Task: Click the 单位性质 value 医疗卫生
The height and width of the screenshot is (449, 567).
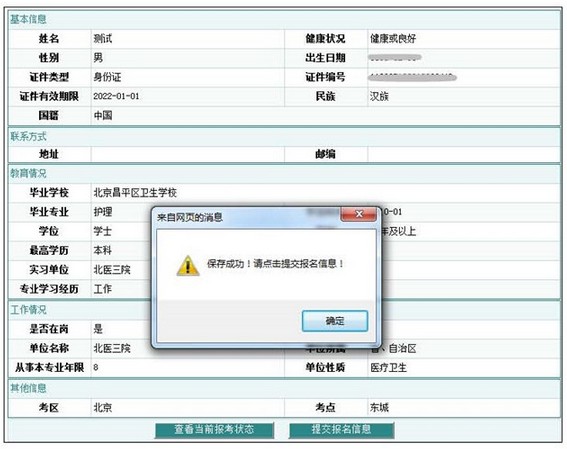Action: (x=388, y=368)
